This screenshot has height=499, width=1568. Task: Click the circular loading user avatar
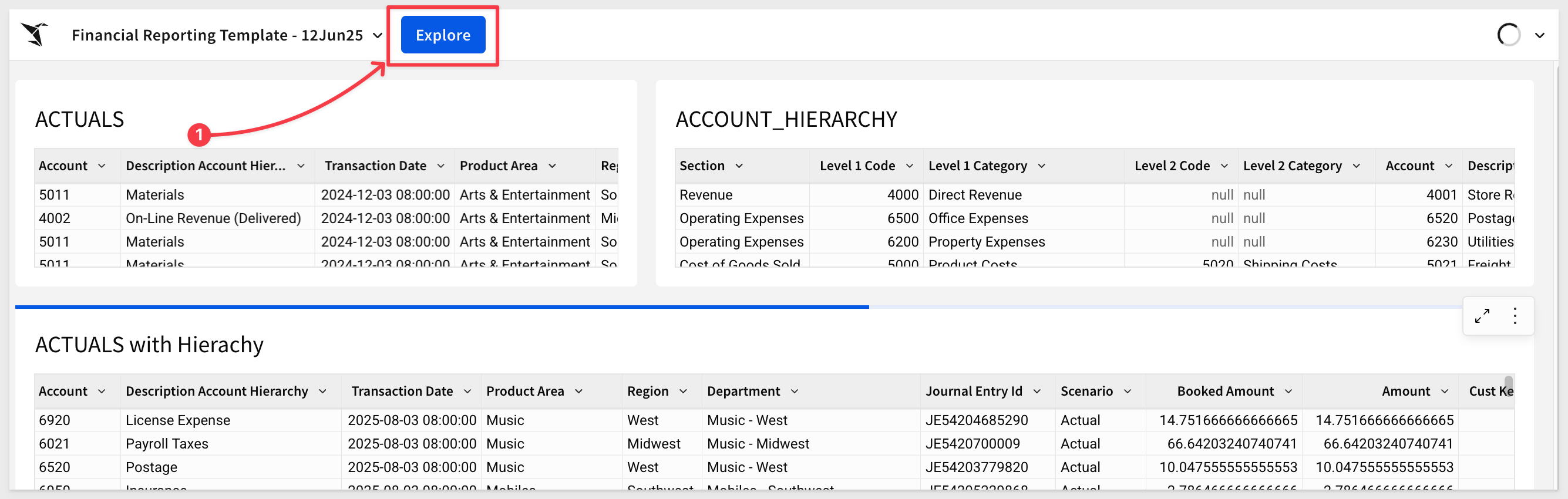click(1508, 35)
